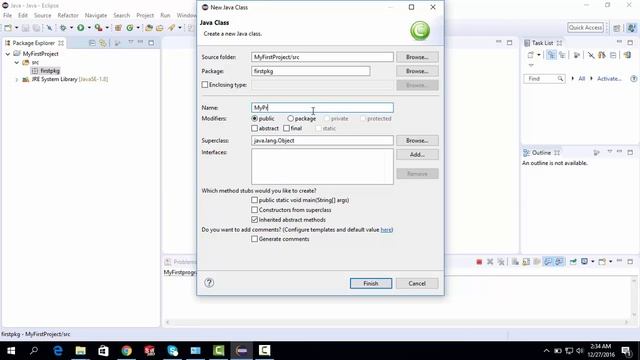Click Collapse All icon in Package Explorer

tap(92, 43)
